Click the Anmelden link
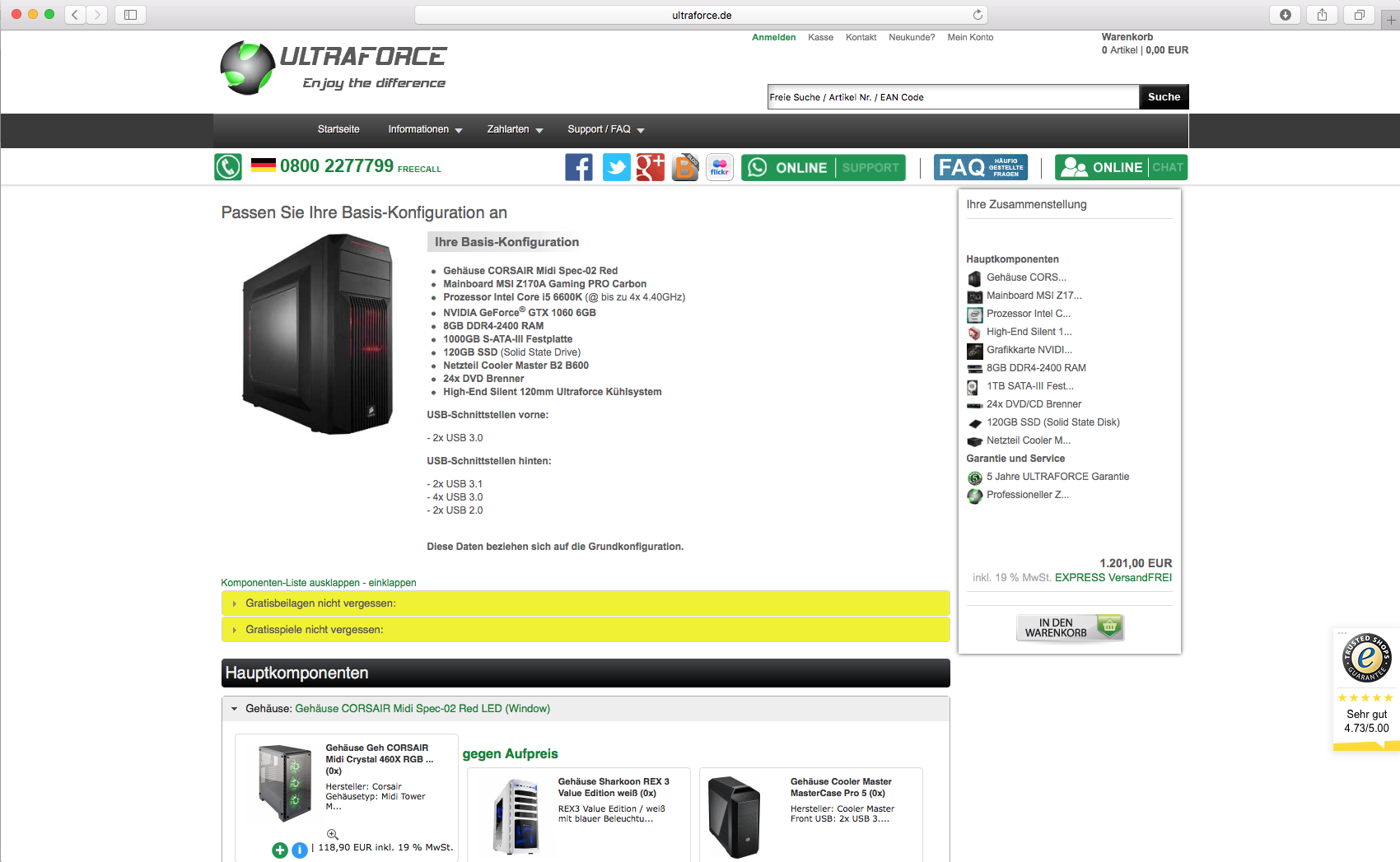The width and height of the screenshot is (1400, 862). [x=773, y=37]
